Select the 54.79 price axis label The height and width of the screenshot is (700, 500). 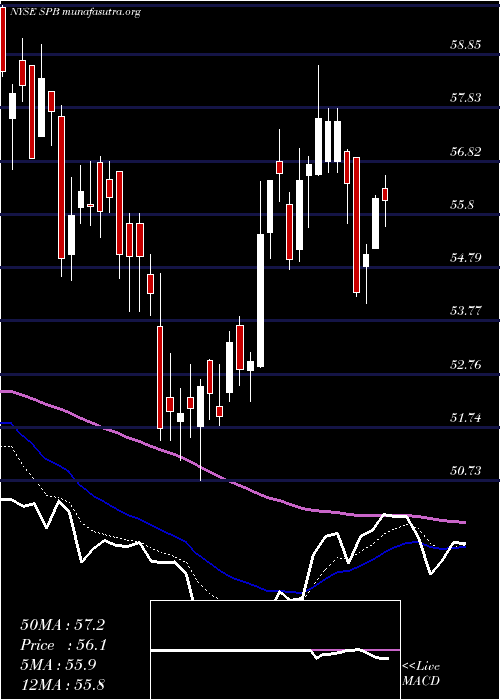pos(465,258)
